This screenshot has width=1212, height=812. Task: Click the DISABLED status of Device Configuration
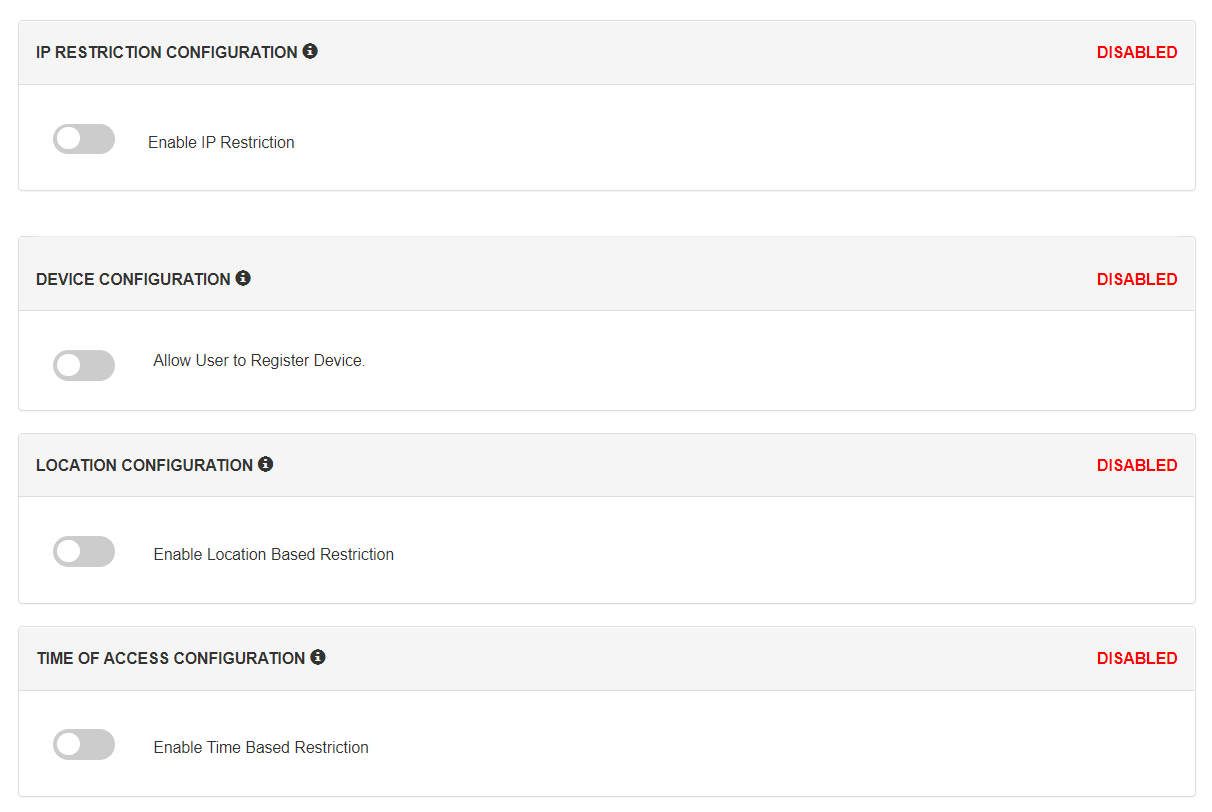coord(1137,279)
